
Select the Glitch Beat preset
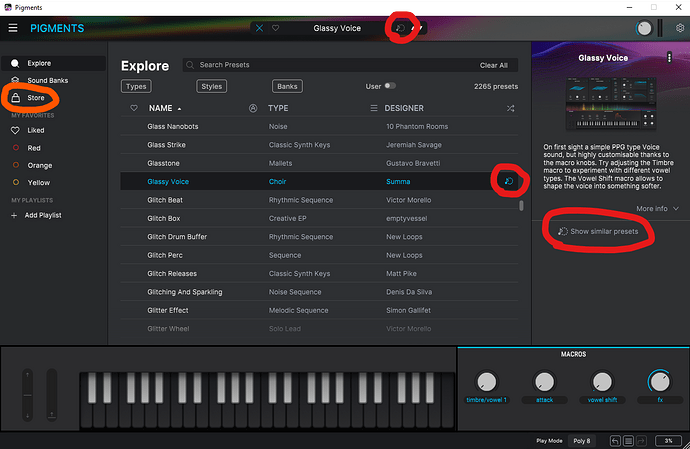tap(319, 200)
